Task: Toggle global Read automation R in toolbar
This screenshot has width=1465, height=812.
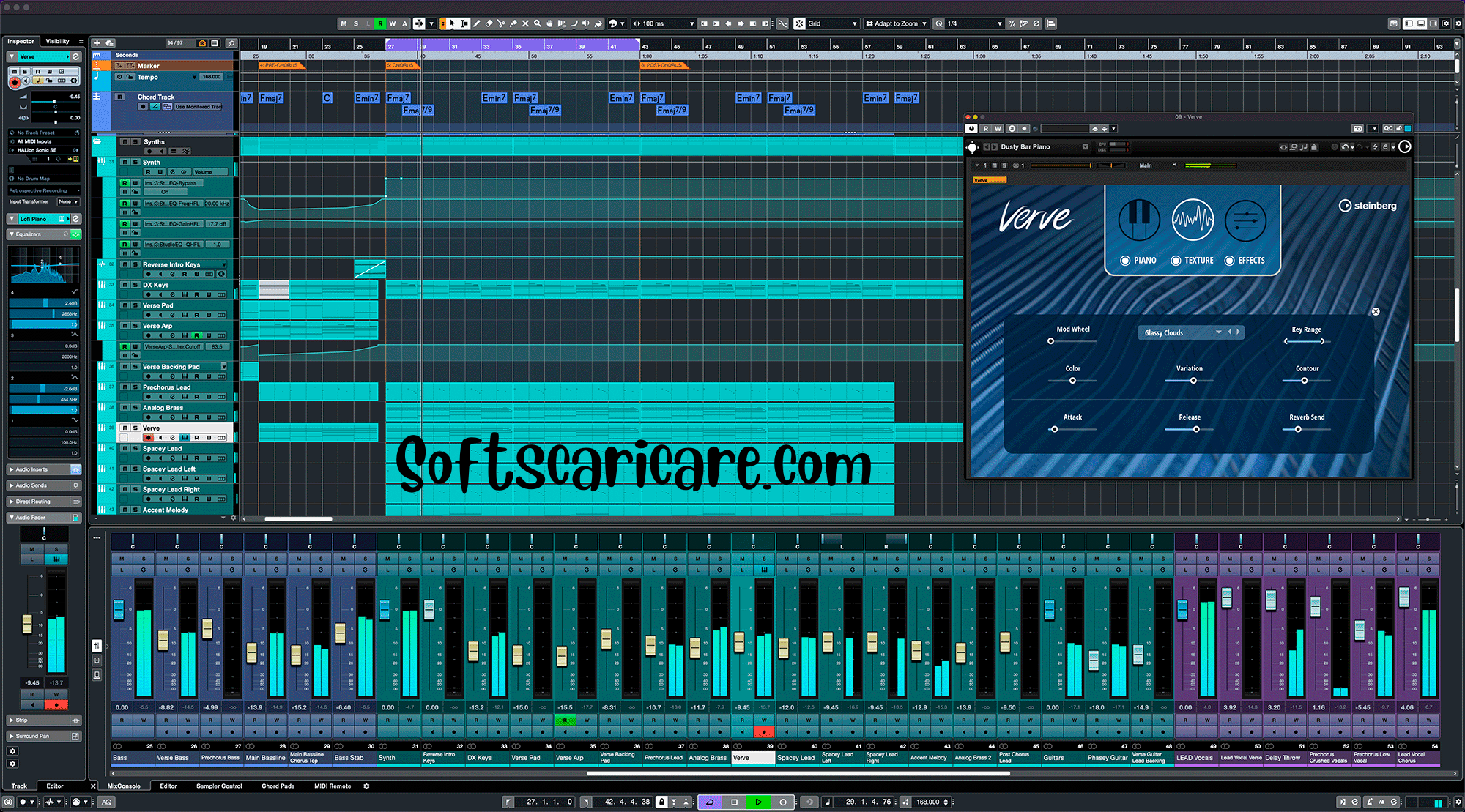Action: point(380,23)
